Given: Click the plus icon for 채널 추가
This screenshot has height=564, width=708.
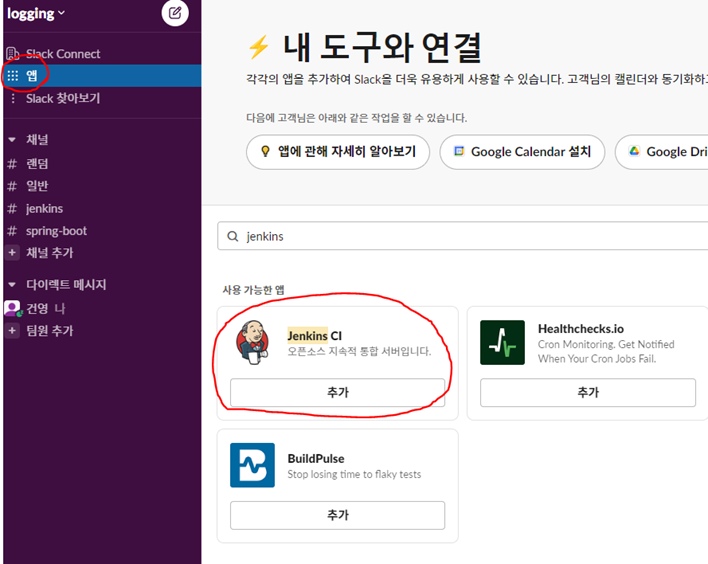Looking at the screenshot, I should [12, 252].
